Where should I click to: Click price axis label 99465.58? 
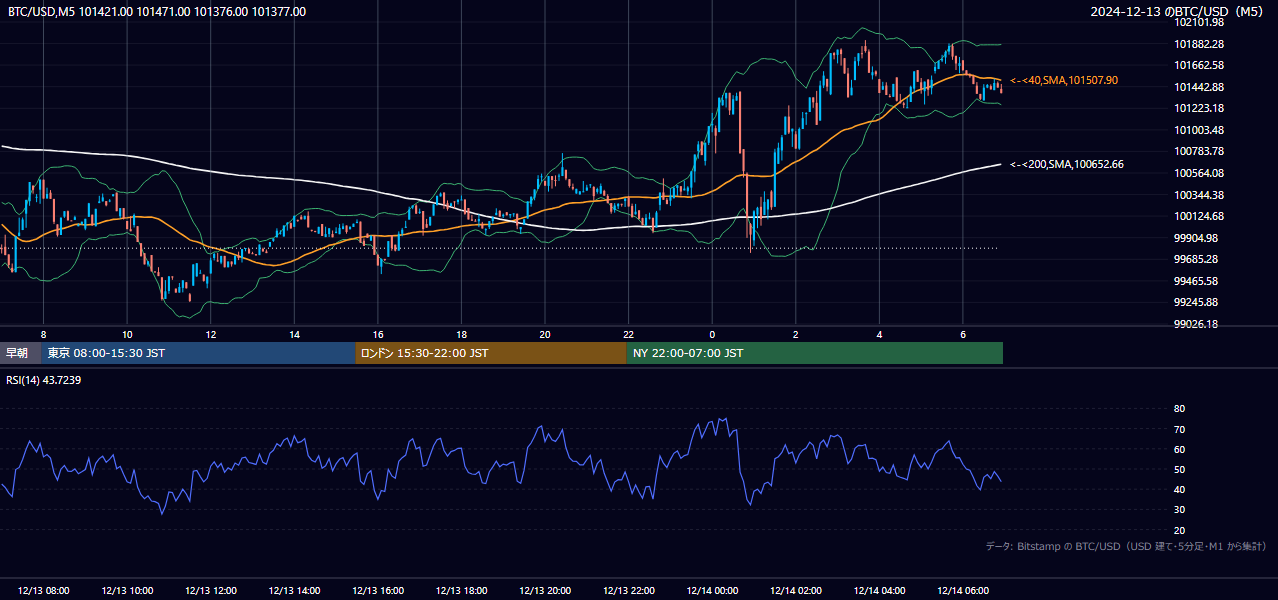click(1197, 281)
